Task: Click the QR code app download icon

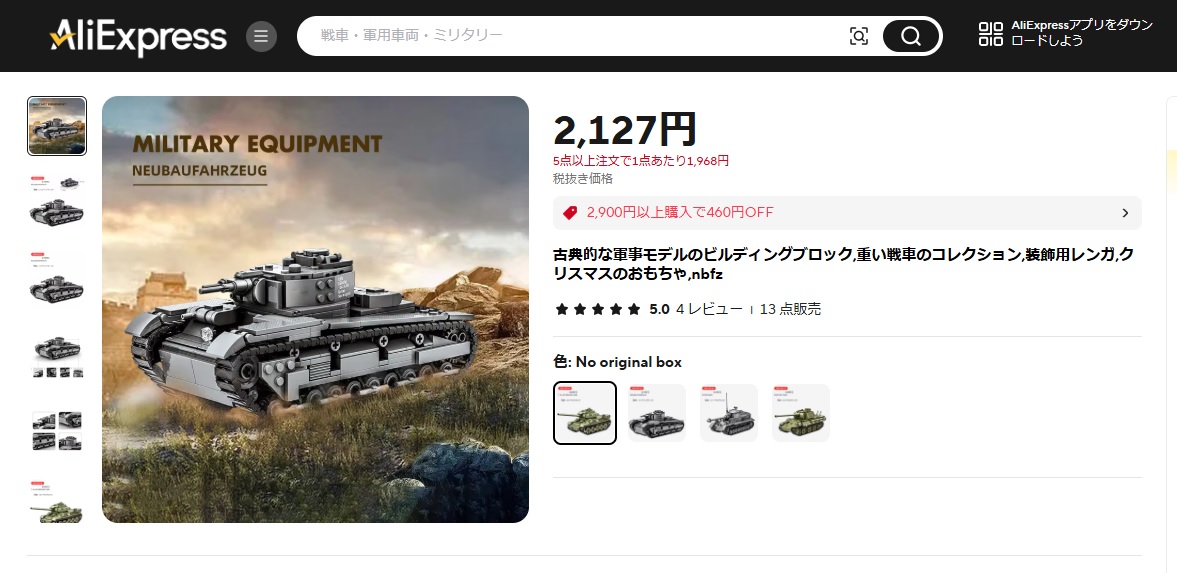Action: (x=991, y=34)
